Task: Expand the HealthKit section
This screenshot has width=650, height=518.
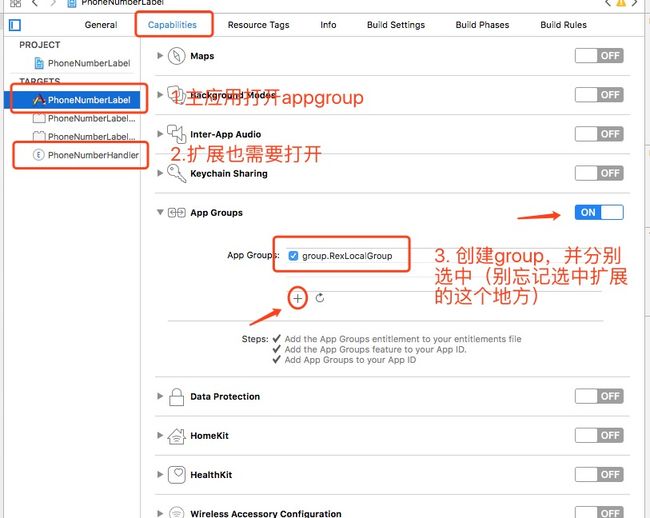Action: coord(160,474)
